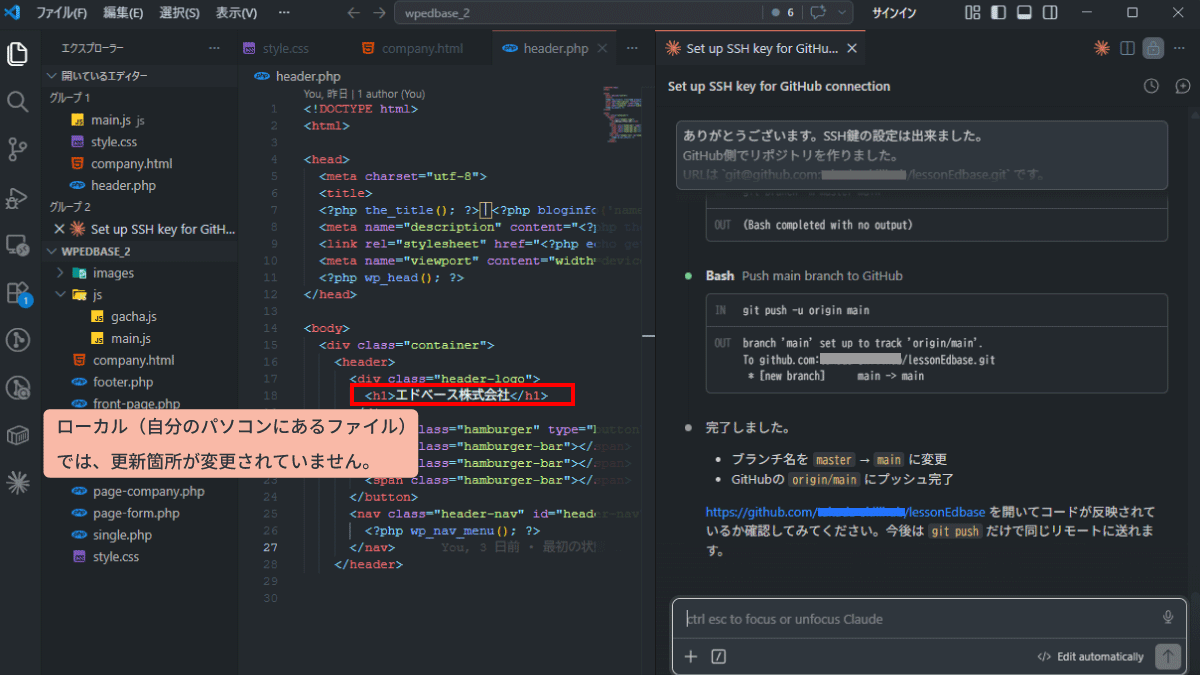The width and height of the screenshot is (1200, 675).
Task: Open the Extensions view with update badge
Action: tap(17, 293)
